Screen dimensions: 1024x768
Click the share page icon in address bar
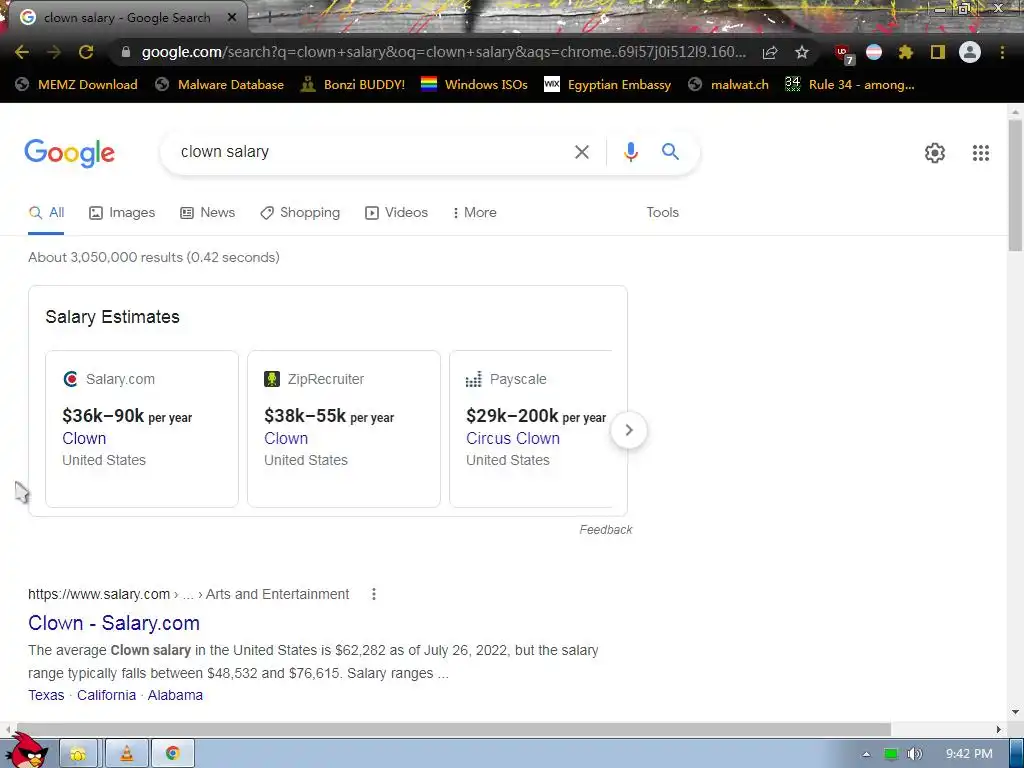770,52
